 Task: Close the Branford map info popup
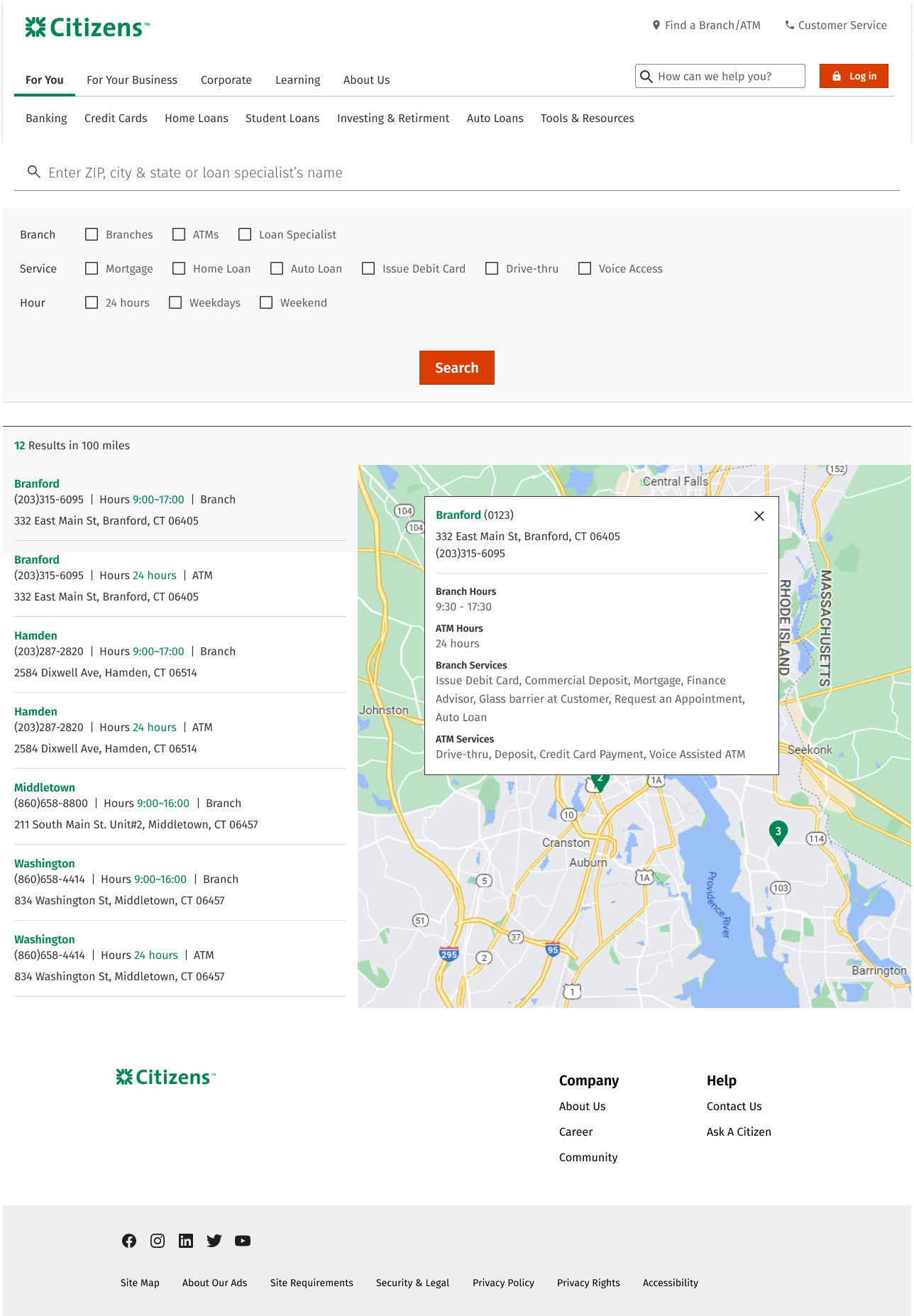click(x=759, y=516)
